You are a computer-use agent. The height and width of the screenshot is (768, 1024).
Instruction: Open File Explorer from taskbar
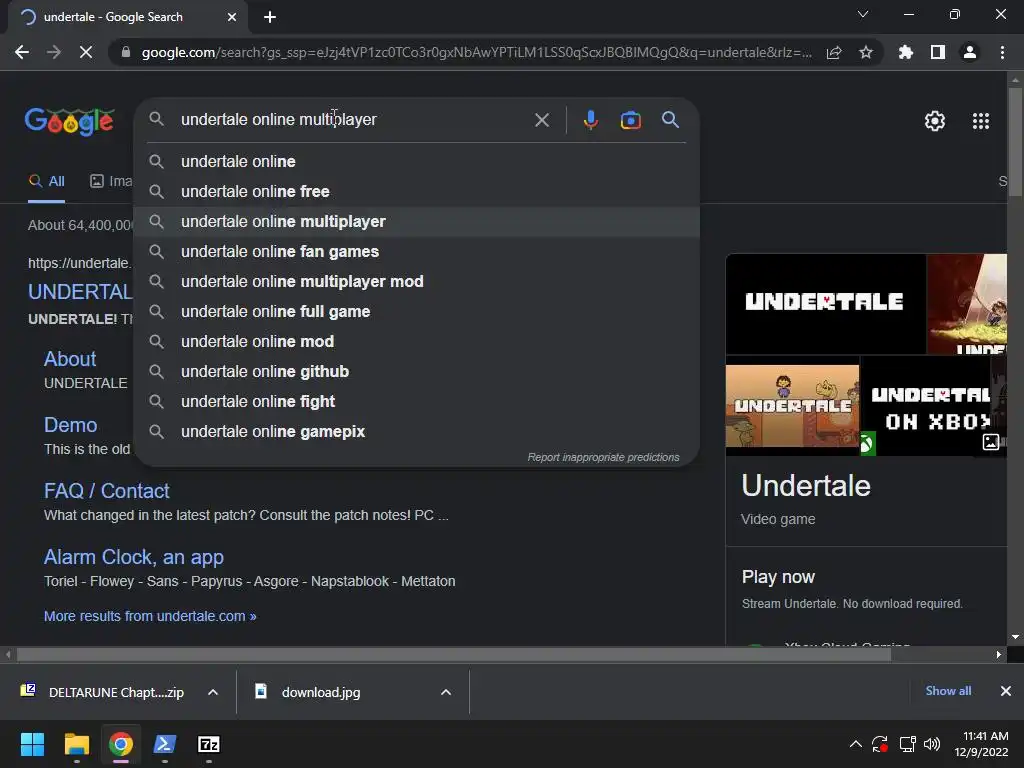click(76, 744)
